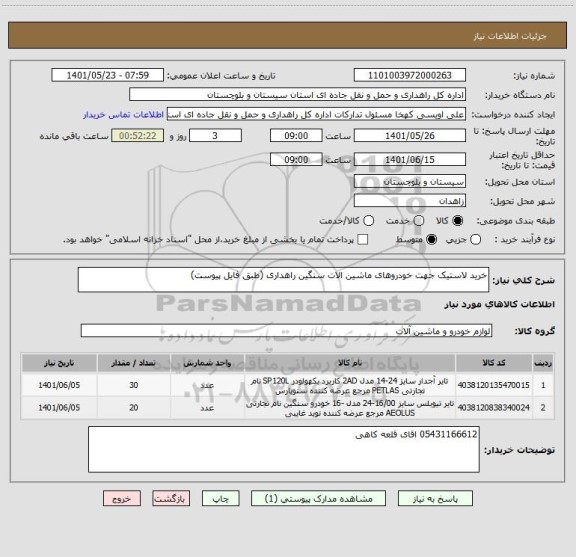Click the remaining days field showing 3
This screenshot has height=557, width=576.
(x=215, y=136)
